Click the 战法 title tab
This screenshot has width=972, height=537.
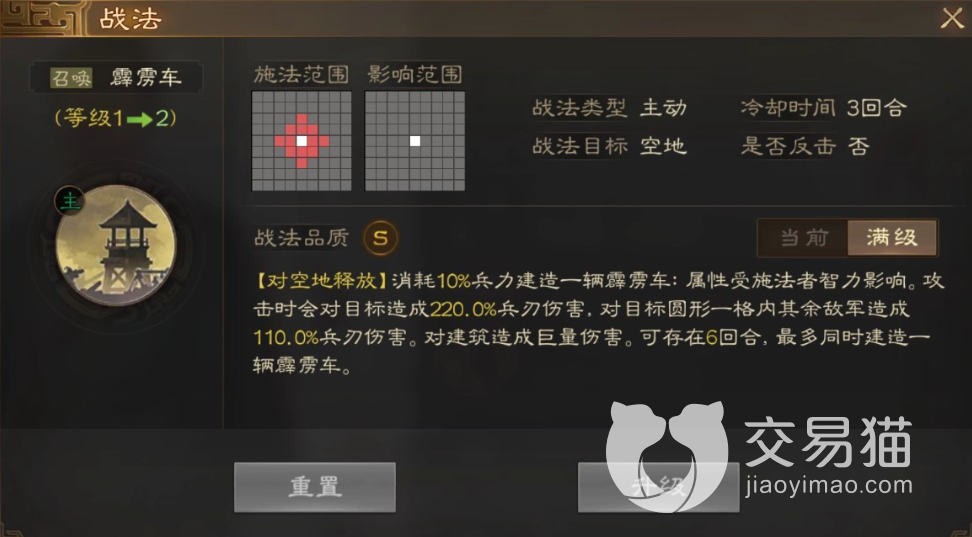[x=131, y=19]
